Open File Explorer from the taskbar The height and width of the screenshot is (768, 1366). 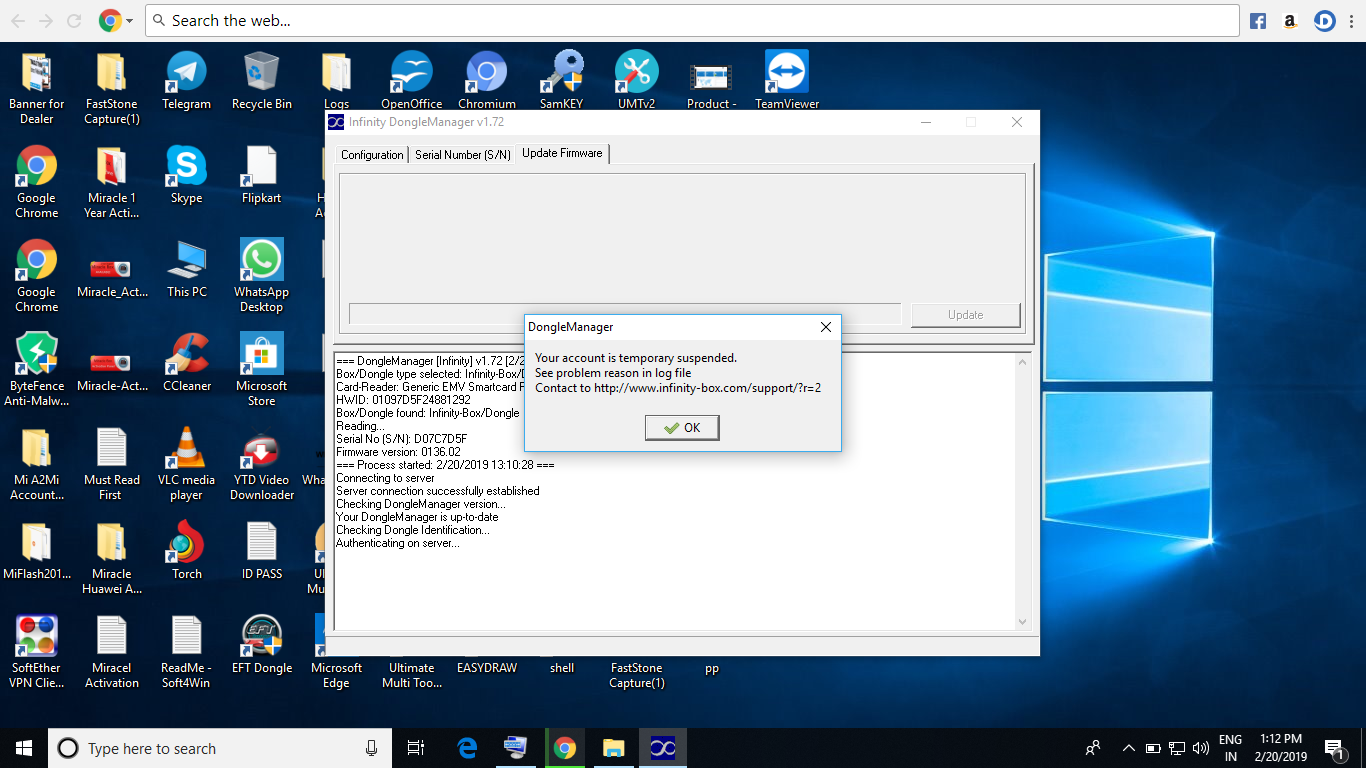coord(613,748)
